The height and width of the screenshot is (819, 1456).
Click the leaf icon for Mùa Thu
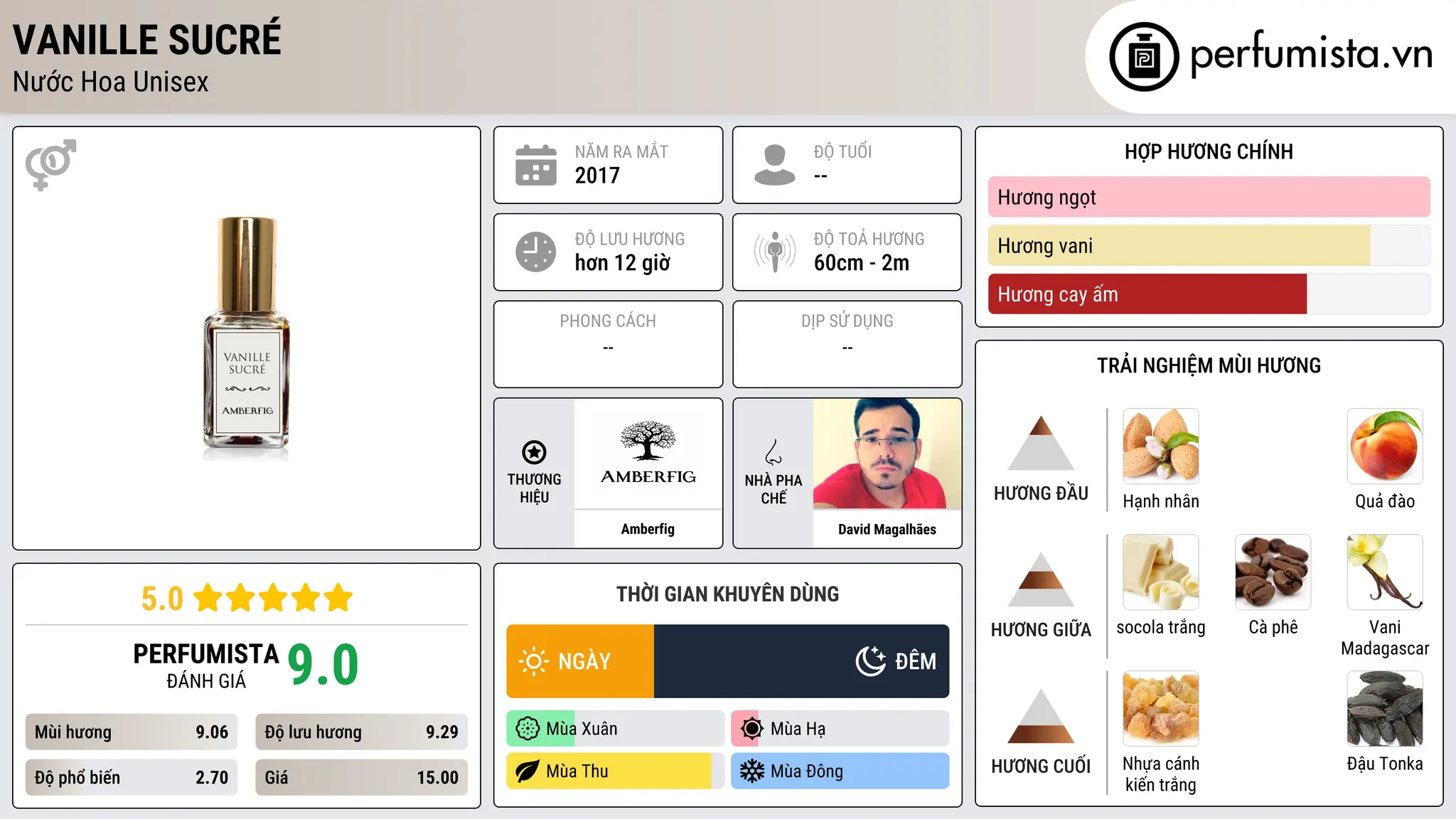527,771
